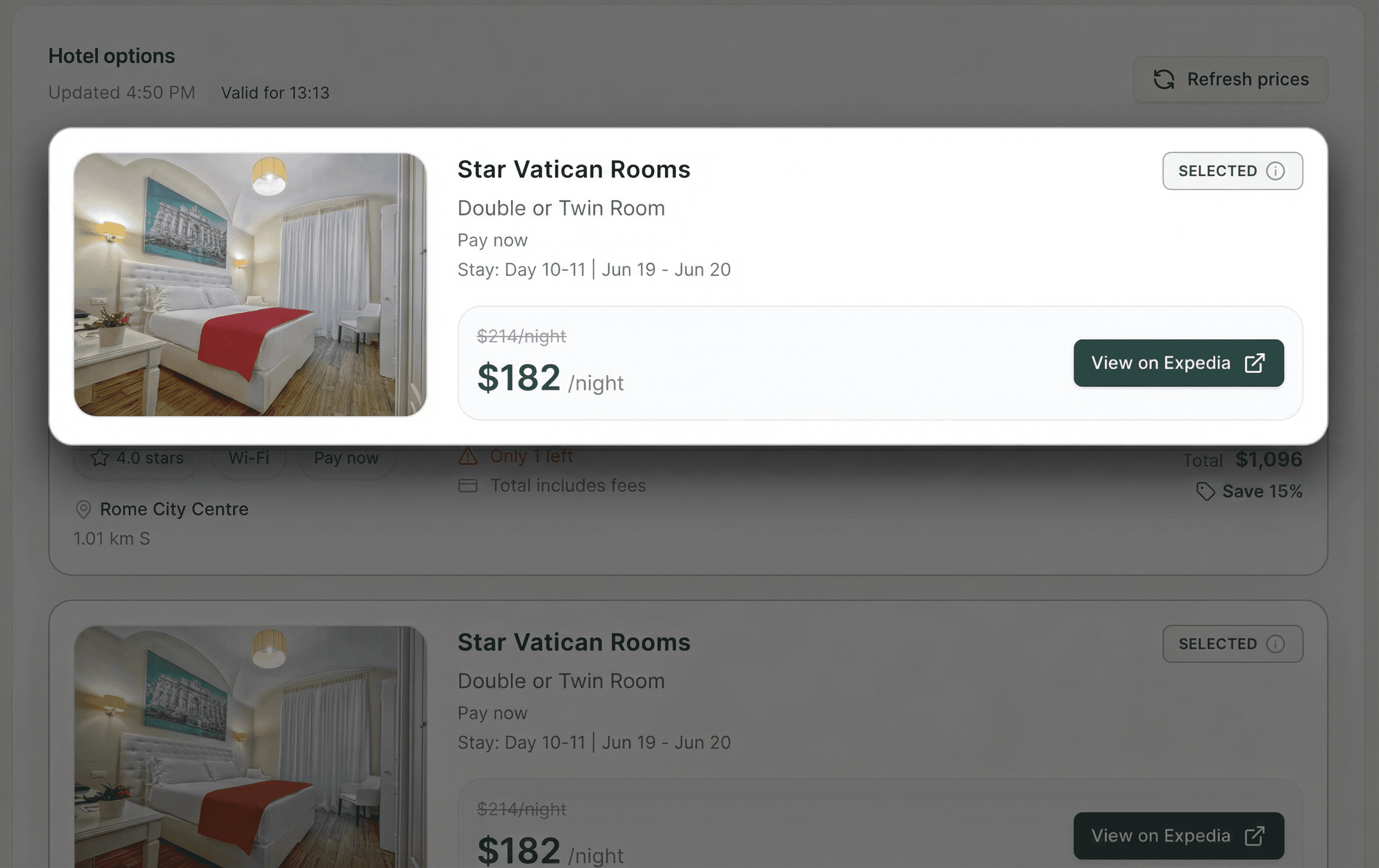Click the refresh arrows icon beside Refresh prices
The height and width of the screenshot is (868, 1379).
pyautogui.click(x=1165, y=80)
